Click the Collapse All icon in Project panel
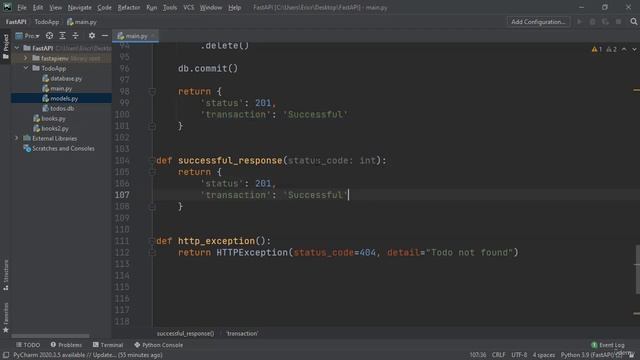The height and width of the screenshot is (360, 640). 76,36
